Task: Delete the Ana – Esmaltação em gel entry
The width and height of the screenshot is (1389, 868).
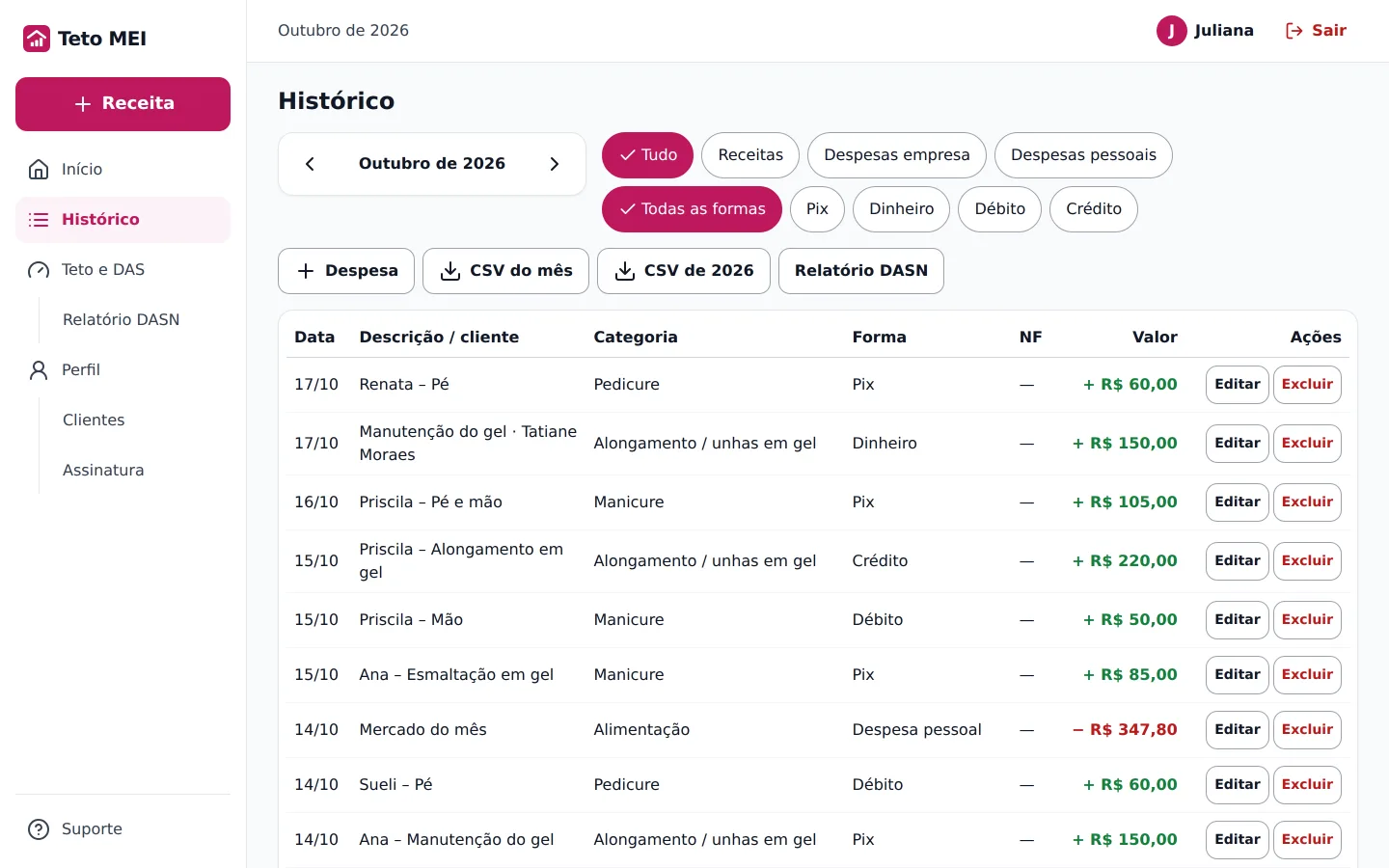Action: coord(1307,675)
